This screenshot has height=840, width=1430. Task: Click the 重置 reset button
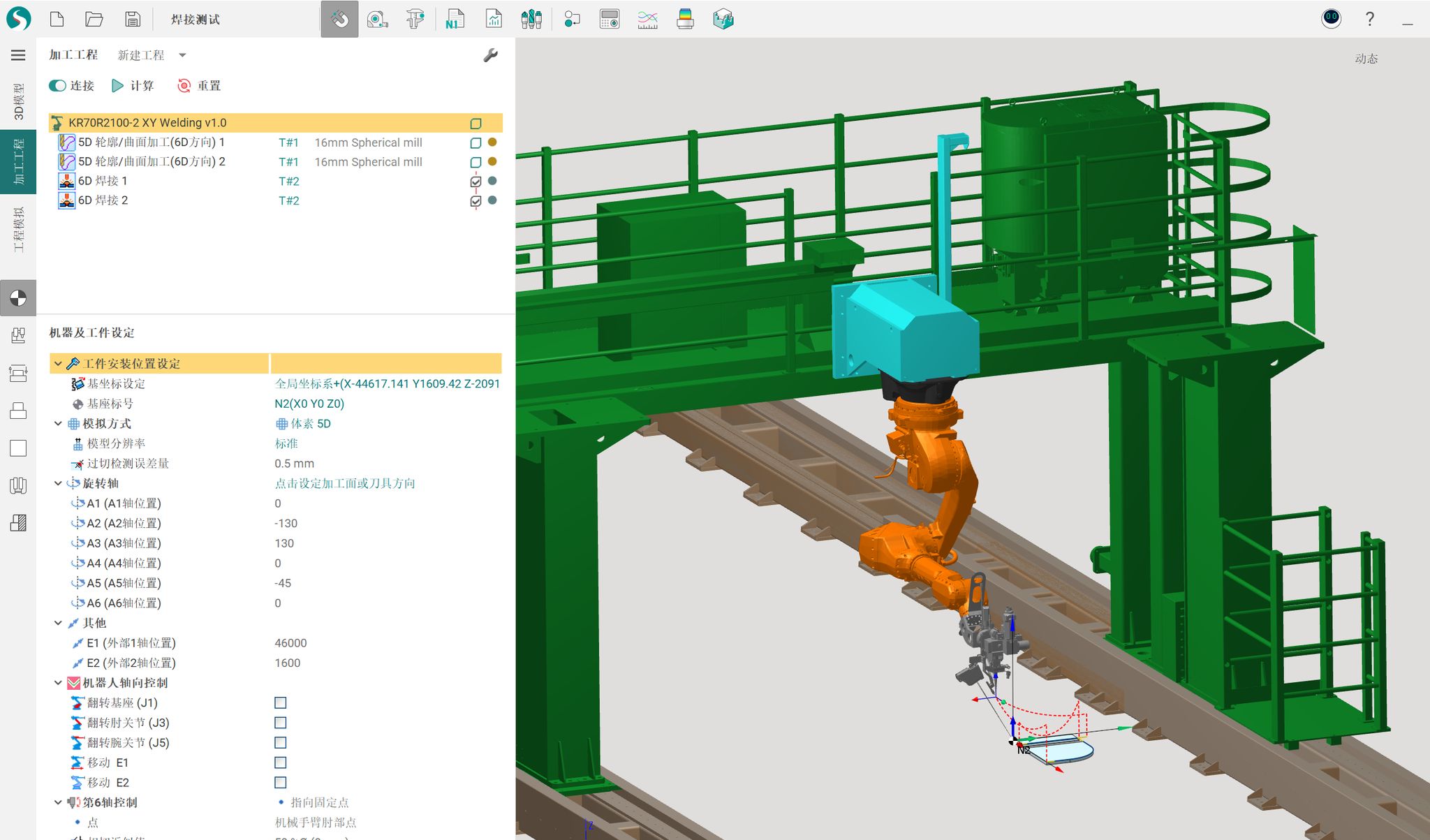pos(199,86)
